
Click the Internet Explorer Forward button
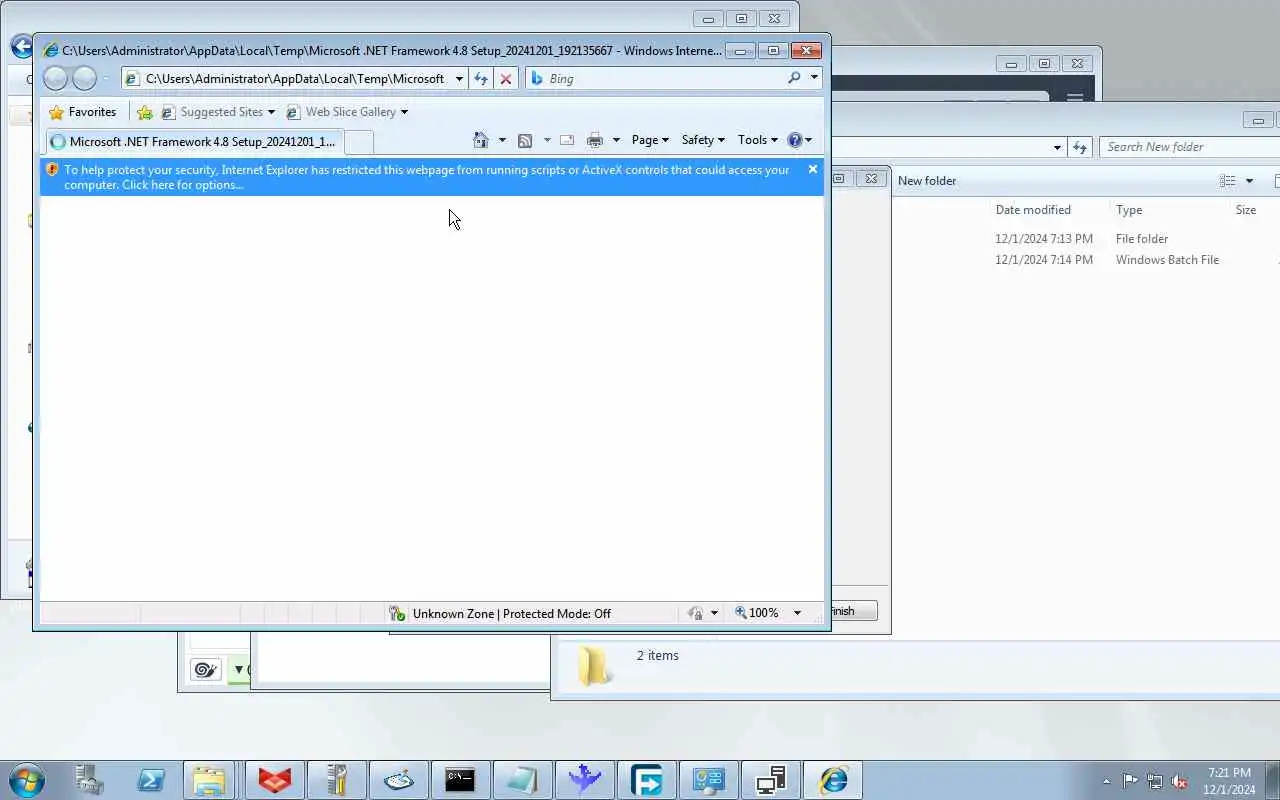(x=85, y=78)
